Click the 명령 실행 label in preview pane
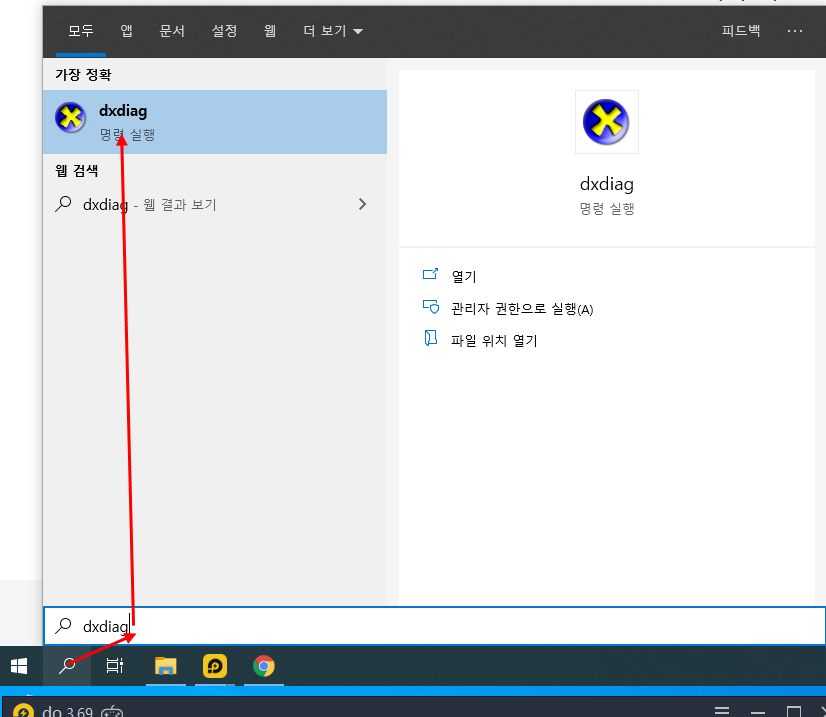The image size is (826, 717). (x=607, y=209)
